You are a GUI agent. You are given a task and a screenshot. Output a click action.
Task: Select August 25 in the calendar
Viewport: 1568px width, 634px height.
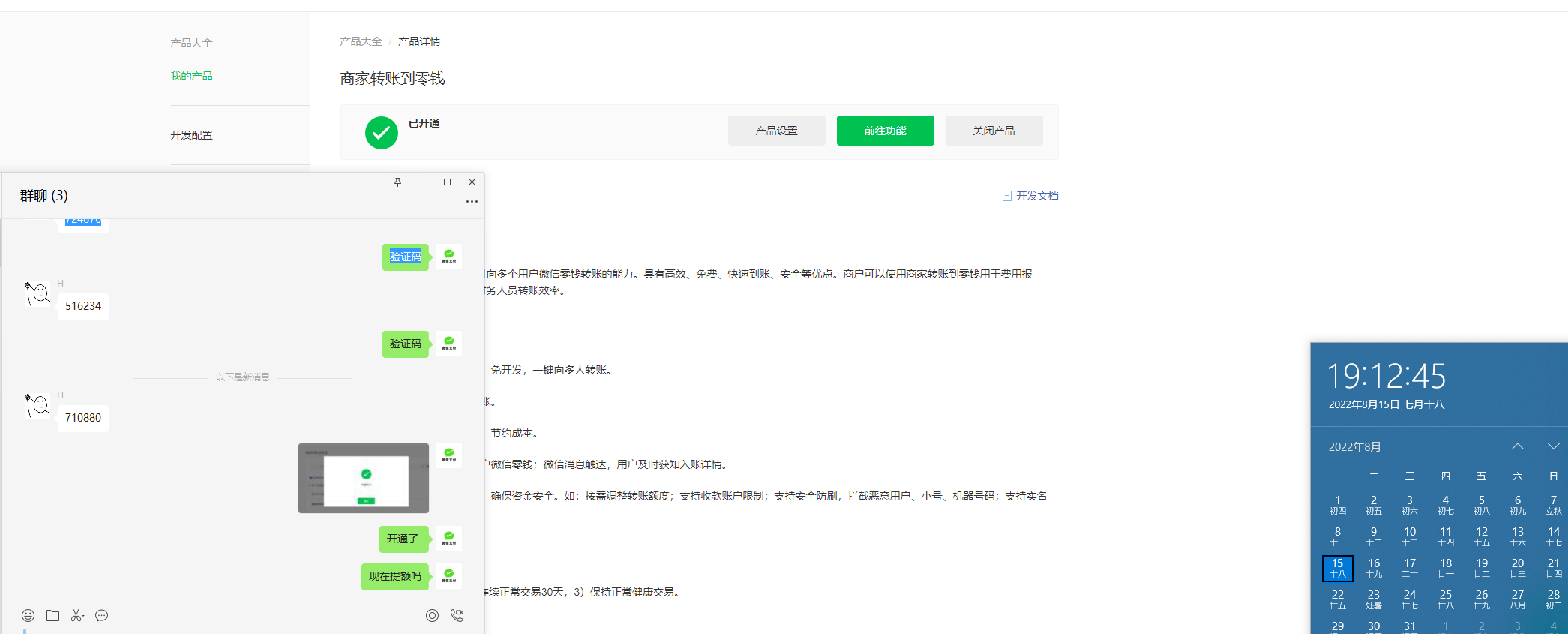[x=1445, y=599]
